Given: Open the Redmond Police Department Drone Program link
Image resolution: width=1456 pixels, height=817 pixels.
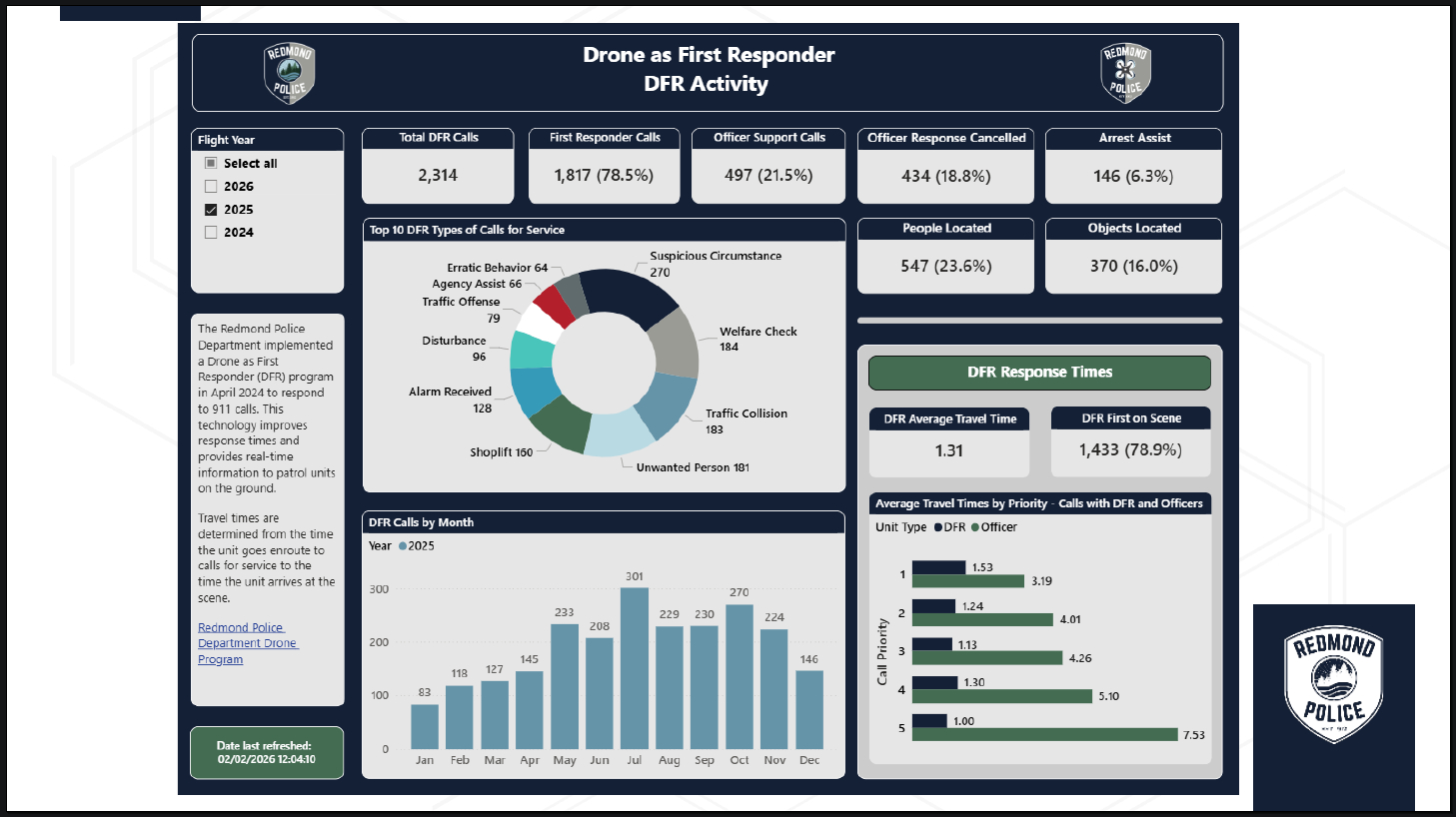Looking at the screenshot, I should click(x=247, y=643).
